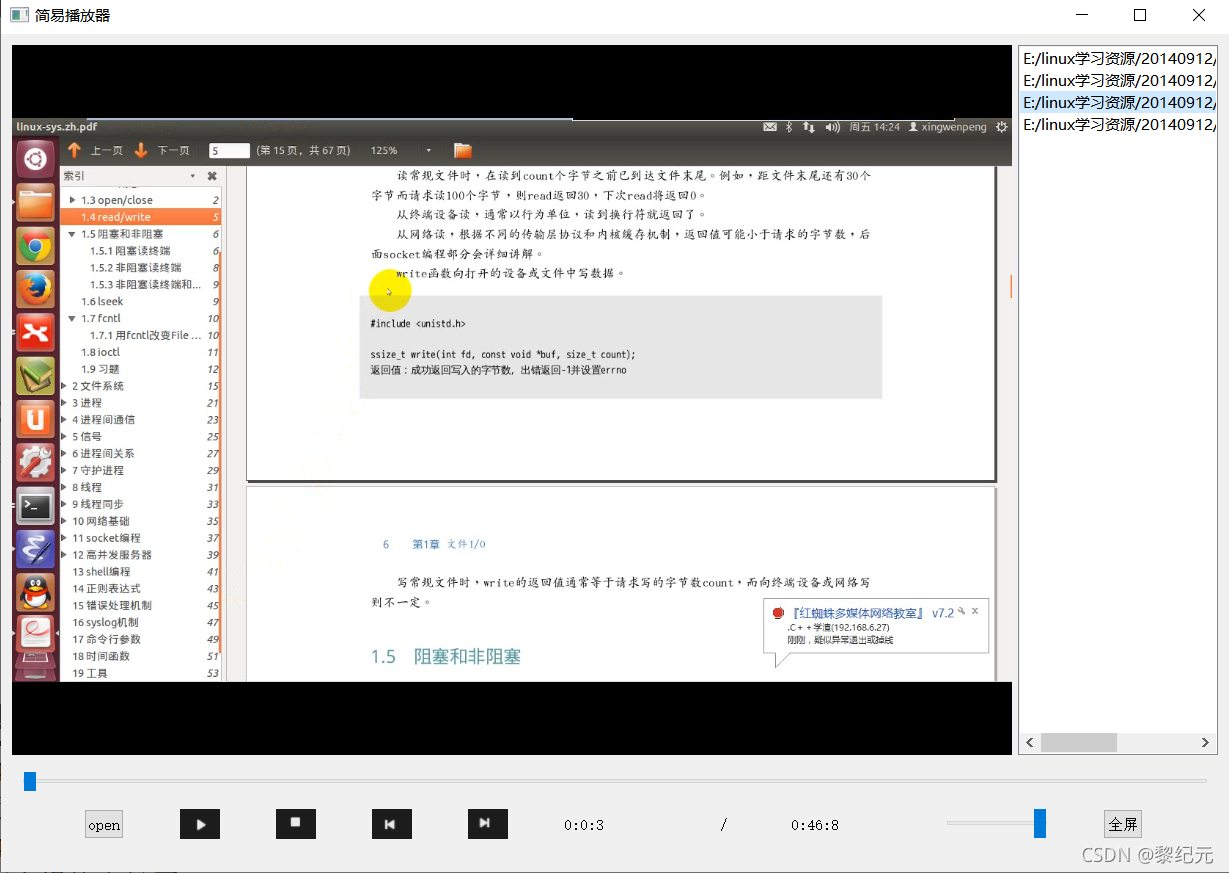The width and height of the screenshot is (1229, 873).
Task: Open the red X app icon in dock
Action: (35, 332)
